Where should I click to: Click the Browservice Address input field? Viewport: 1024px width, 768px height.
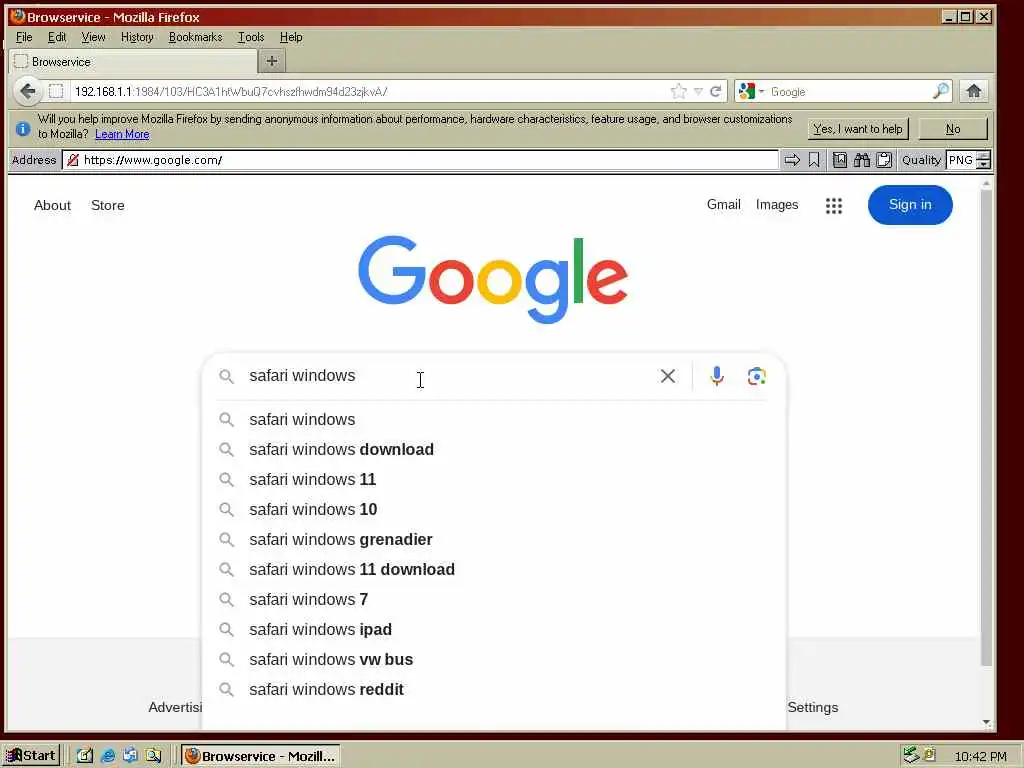[421, 160]
